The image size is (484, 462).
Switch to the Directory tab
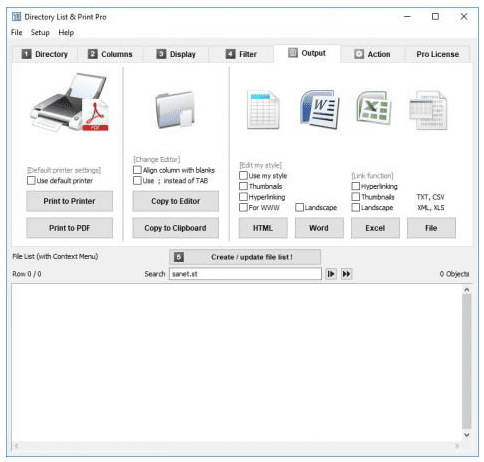tap(45, 54)
